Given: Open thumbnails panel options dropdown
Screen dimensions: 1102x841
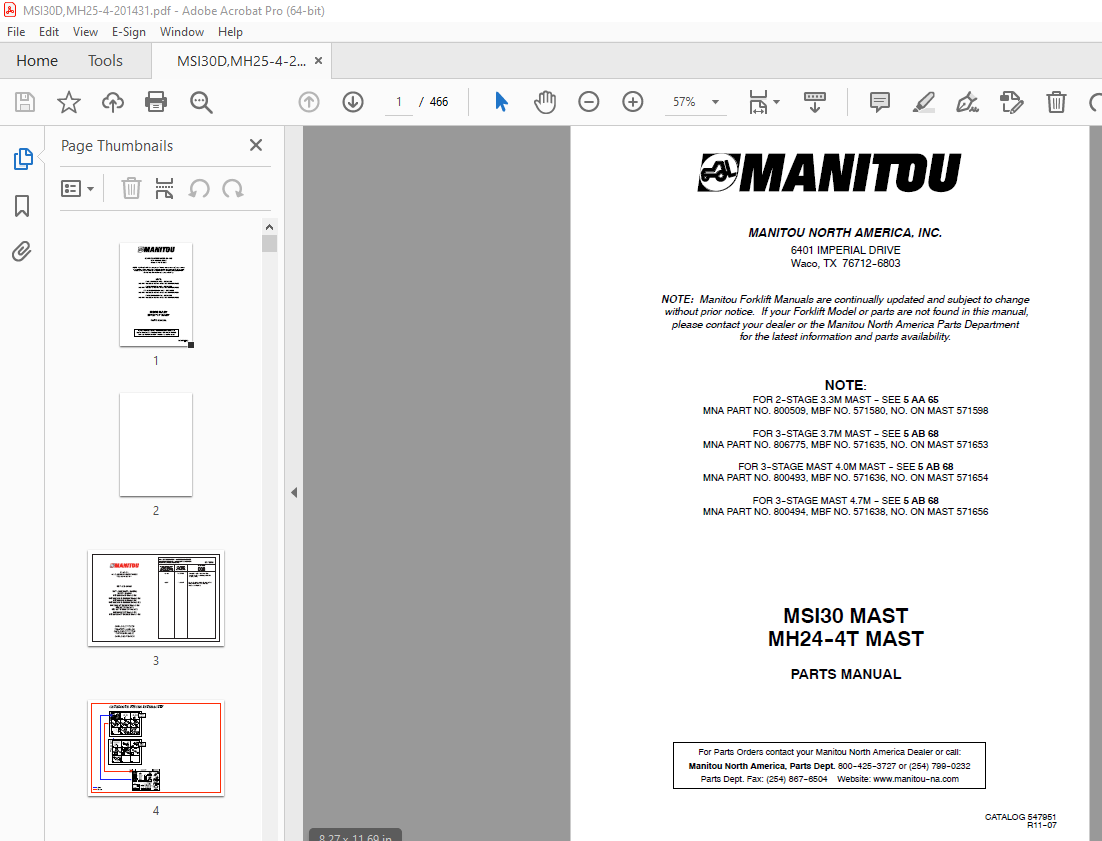Looking at the screenshot, I should (77, 188).
